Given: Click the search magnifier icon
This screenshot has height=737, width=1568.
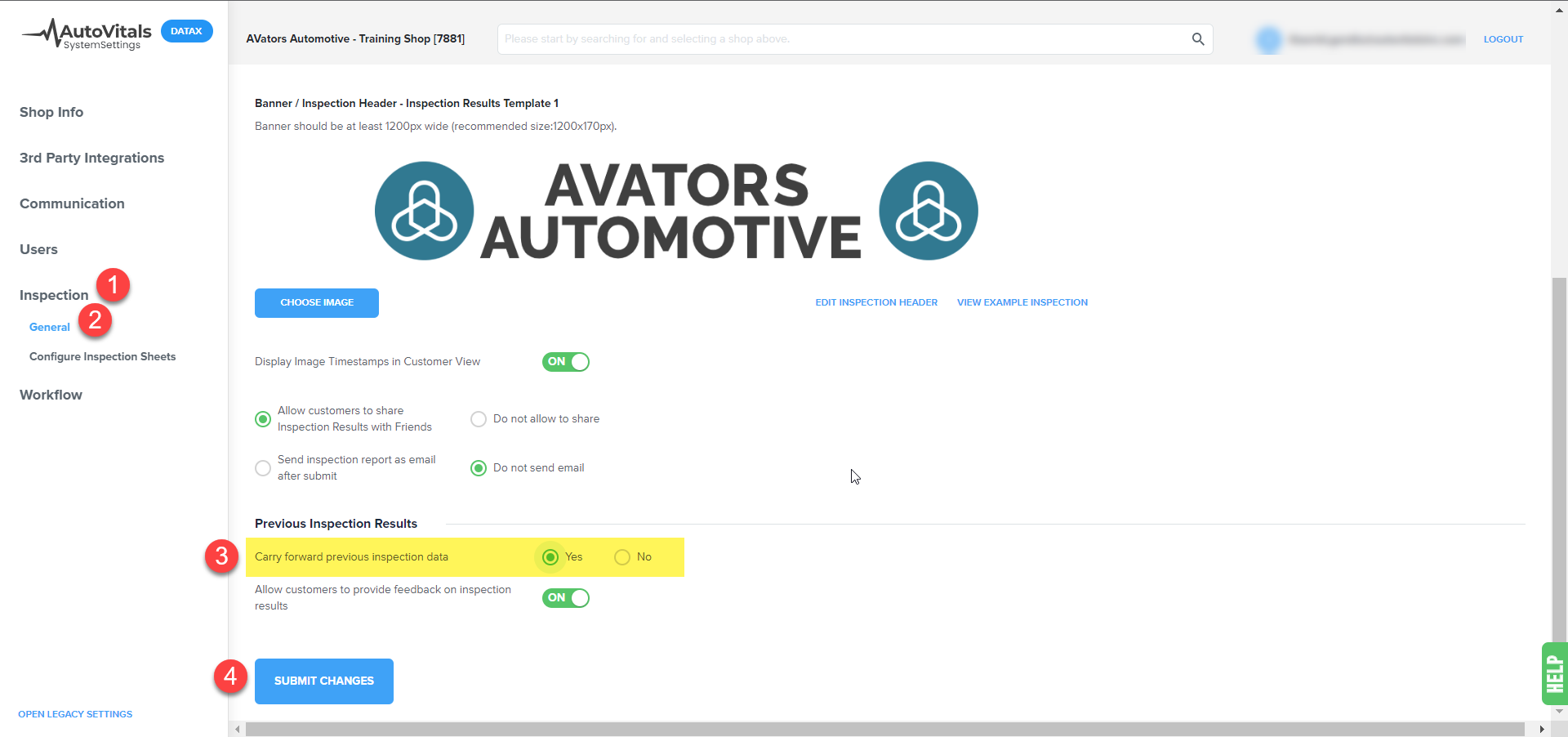Looking at the screenshot, I should coord(1197,39).
